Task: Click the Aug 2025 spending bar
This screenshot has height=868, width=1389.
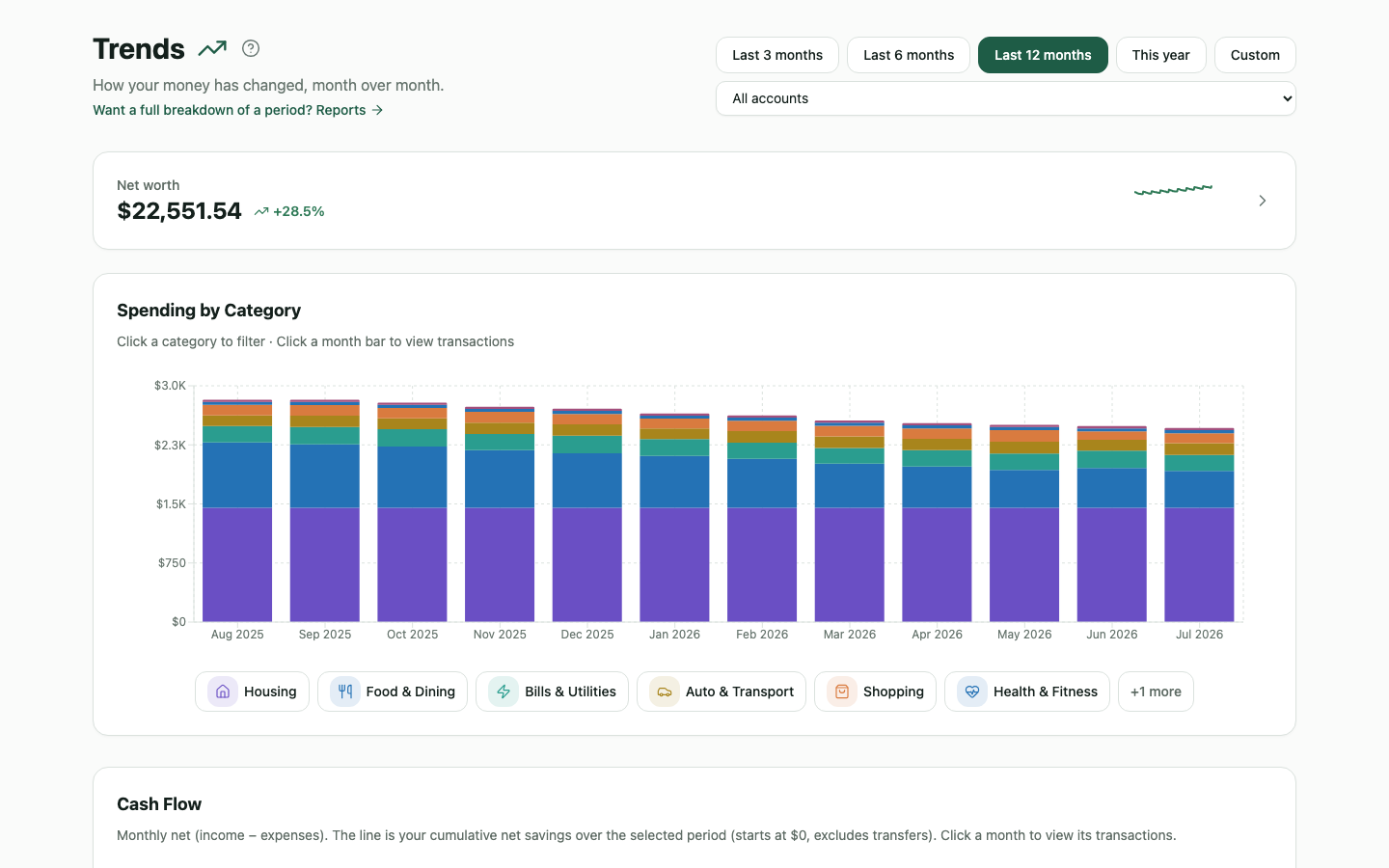Action: 237,511
